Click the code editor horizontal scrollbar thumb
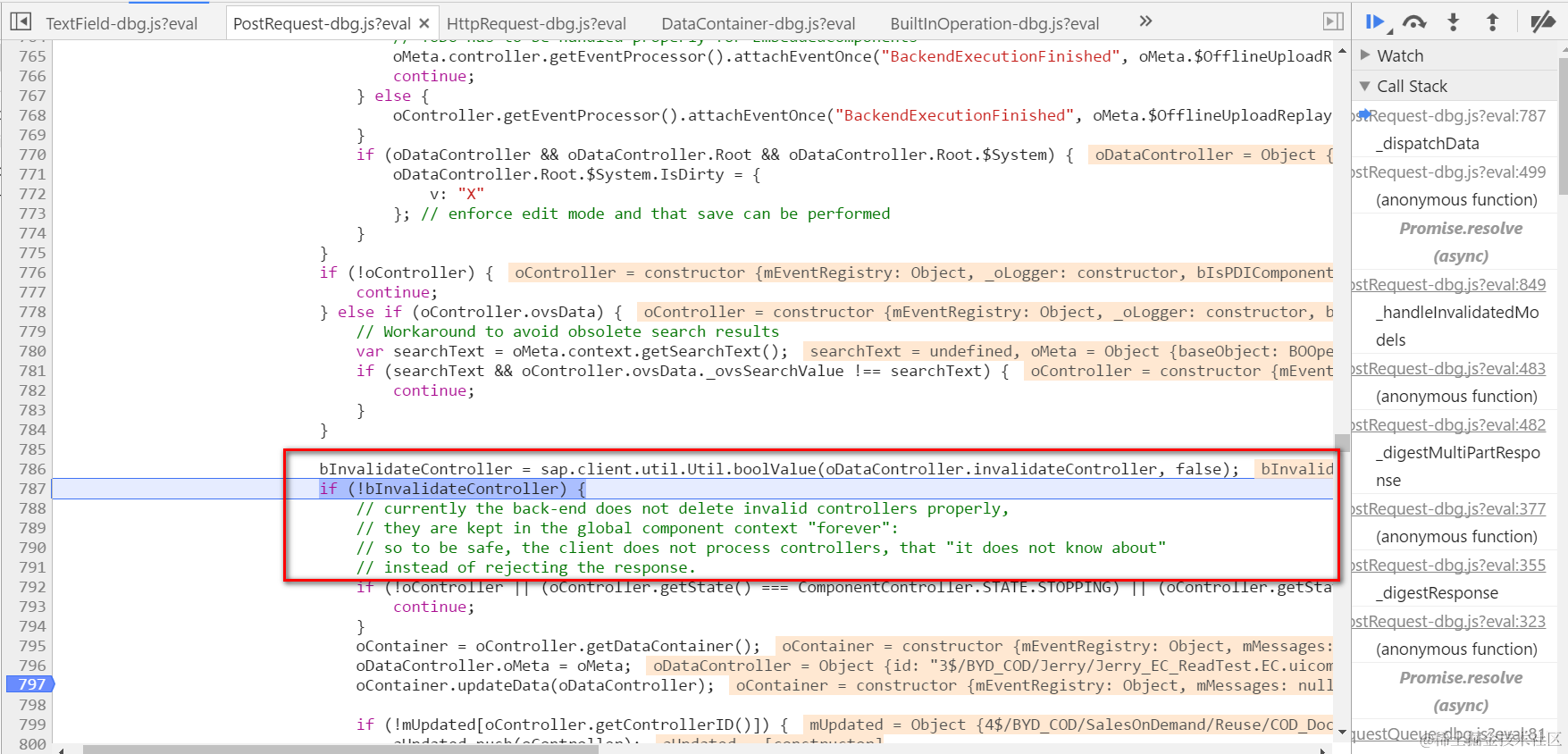The width and height of the screenshot is (1568, 754). pos(340,750)
